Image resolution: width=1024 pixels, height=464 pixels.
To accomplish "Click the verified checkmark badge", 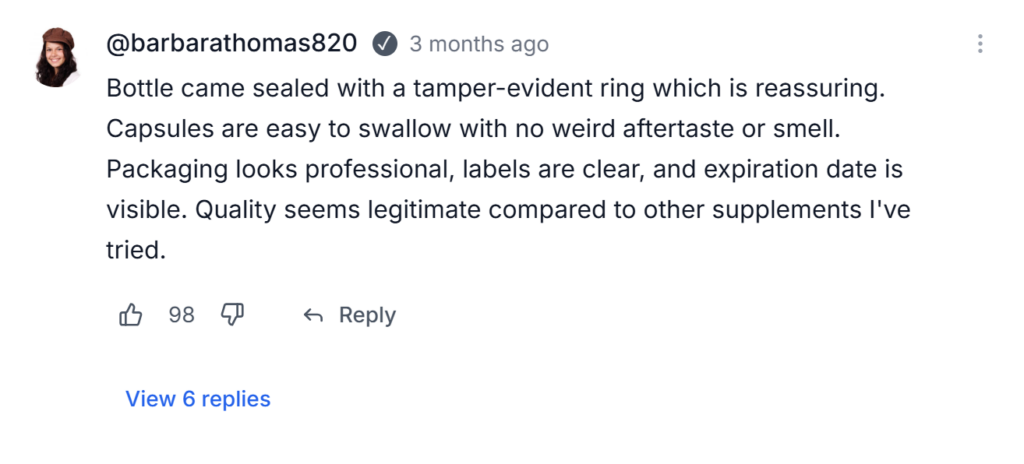I will [x=384, y=44].
